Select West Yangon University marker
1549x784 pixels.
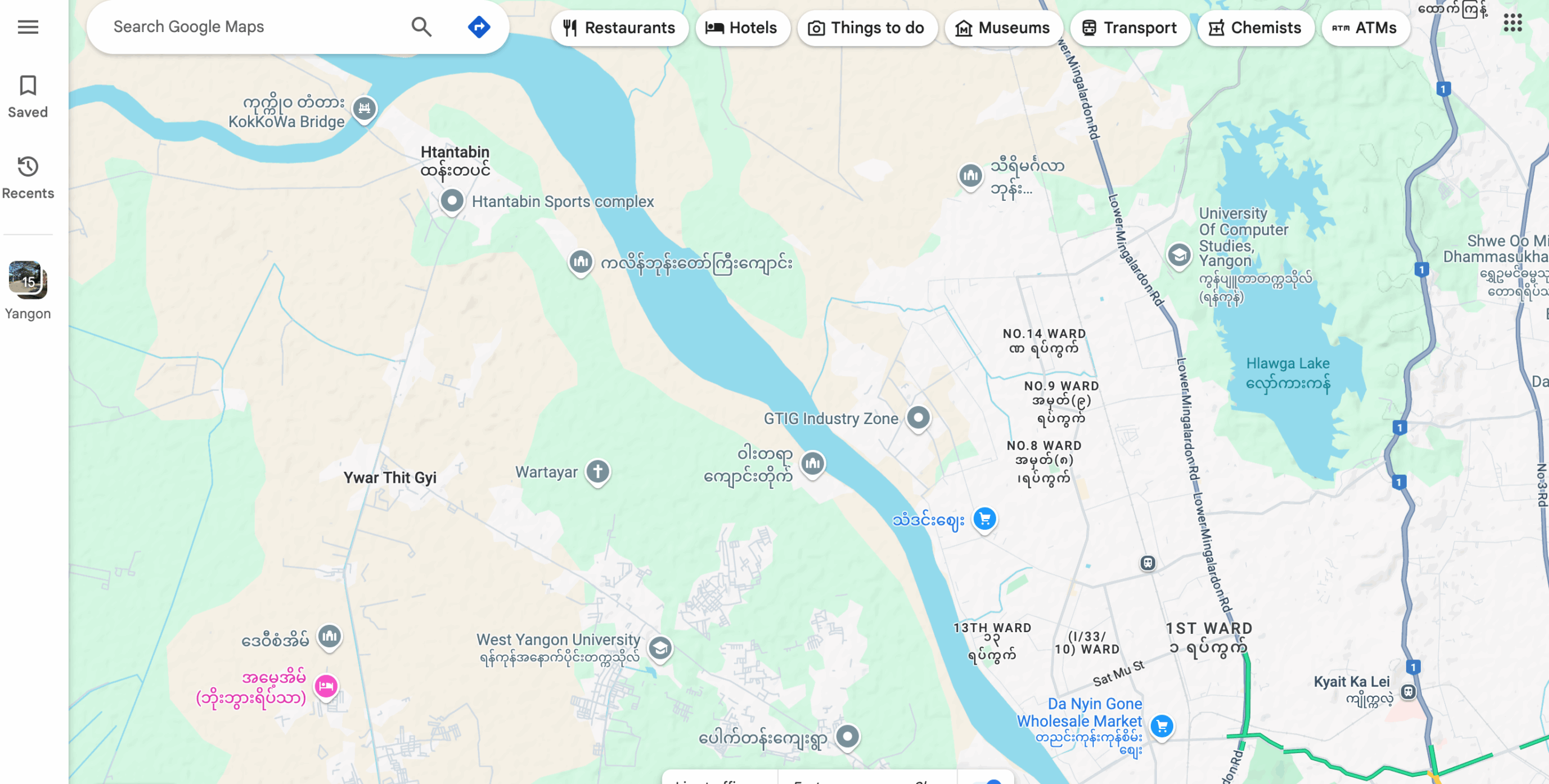[x=660, y=649]
